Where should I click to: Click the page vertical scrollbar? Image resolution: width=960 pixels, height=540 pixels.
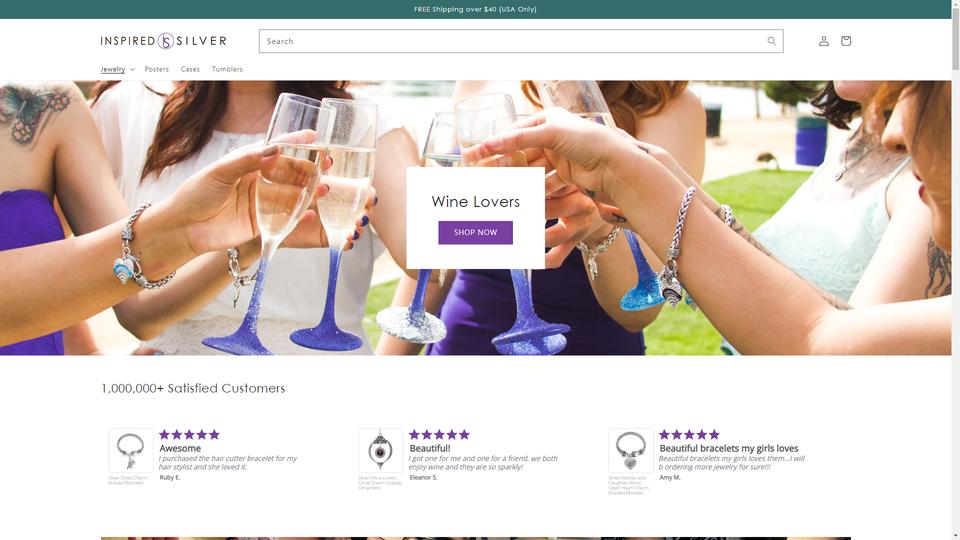click(x=956, y=270)
